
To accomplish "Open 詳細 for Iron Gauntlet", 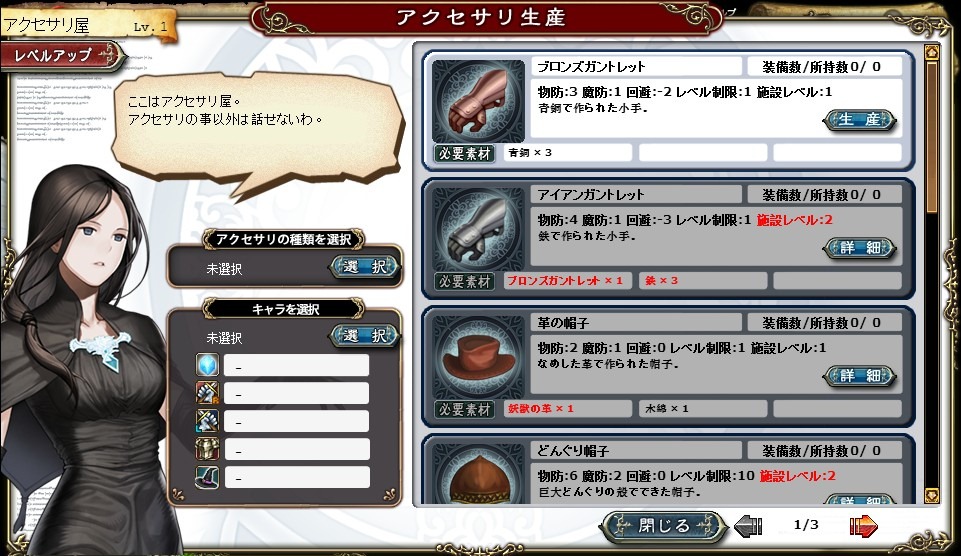I will pyautogui.click(x=859, y=248).
